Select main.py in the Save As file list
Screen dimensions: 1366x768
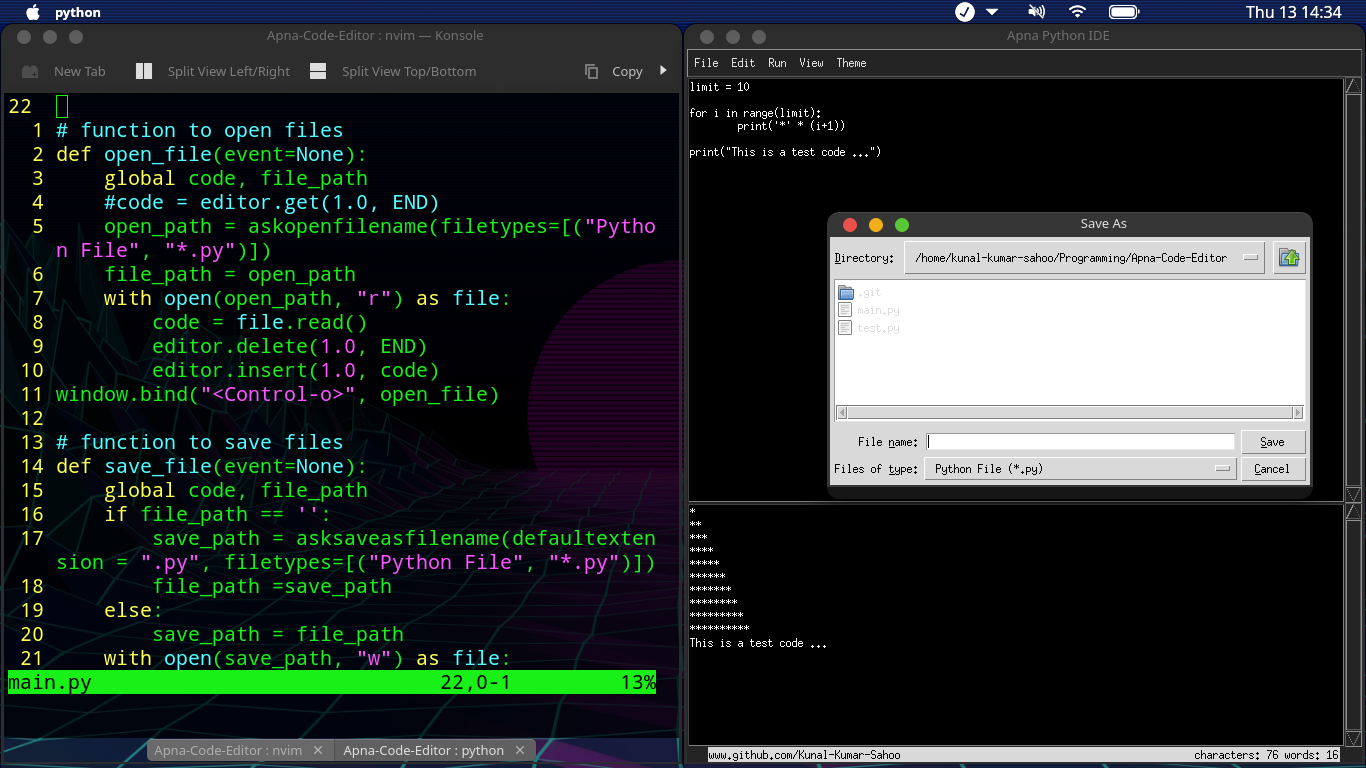868,310
